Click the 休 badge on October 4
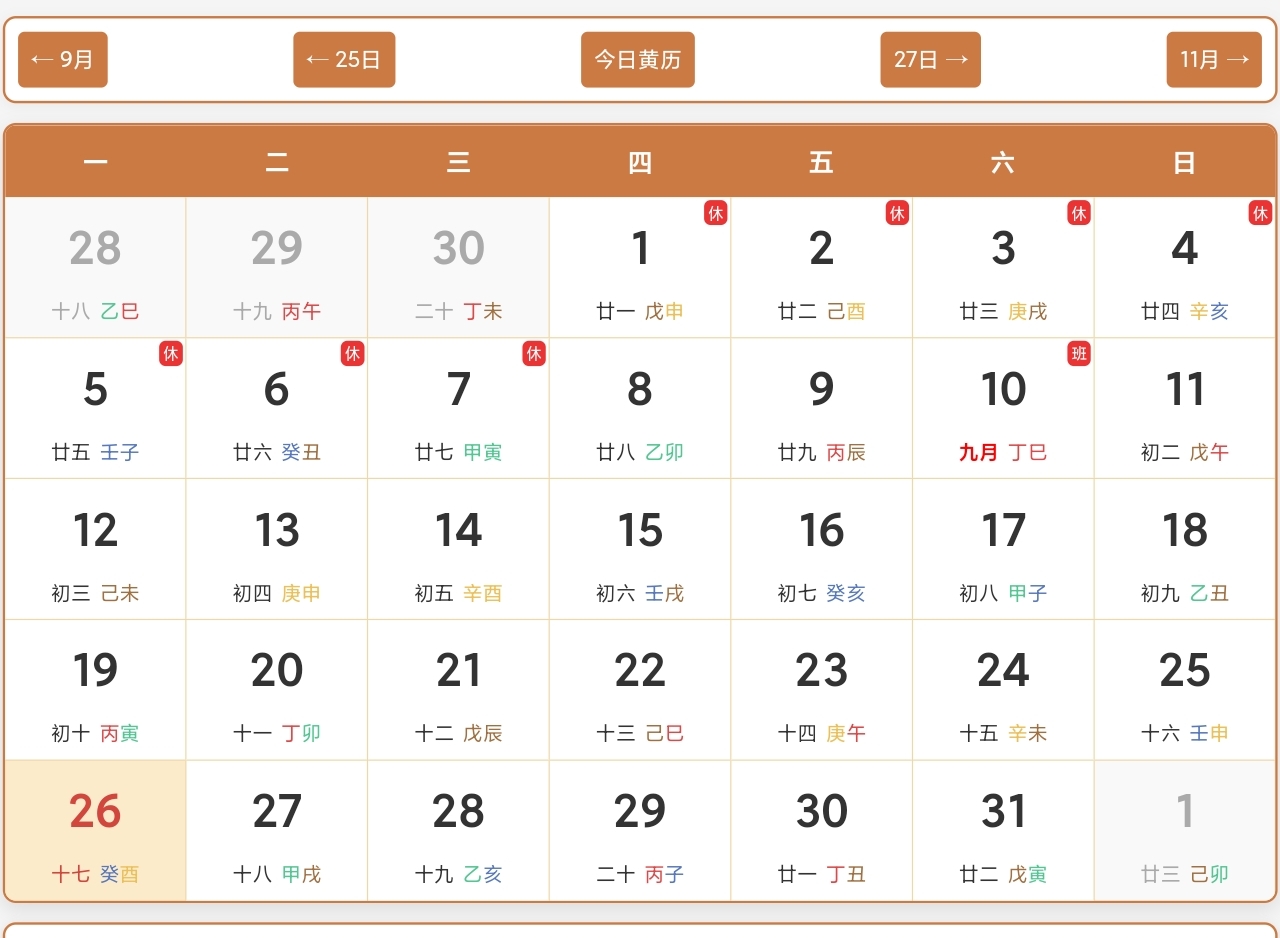This screenshot has height=938, width=1280. [x=1260, y=213]
